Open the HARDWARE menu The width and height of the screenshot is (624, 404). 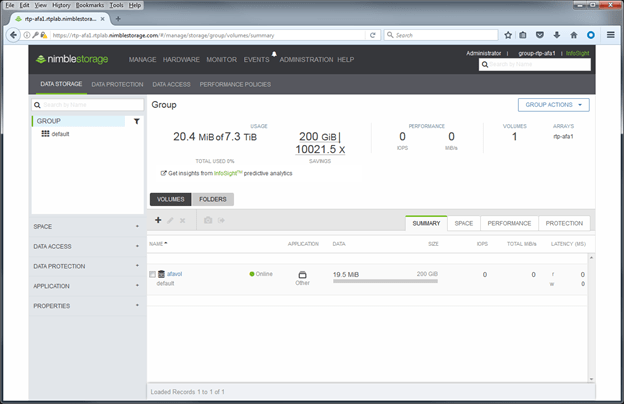181,60
